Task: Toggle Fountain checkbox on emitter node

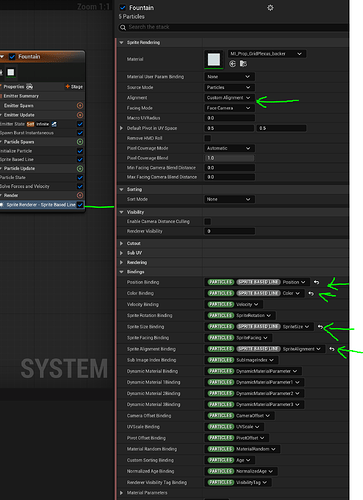Action: pos(12,57)
